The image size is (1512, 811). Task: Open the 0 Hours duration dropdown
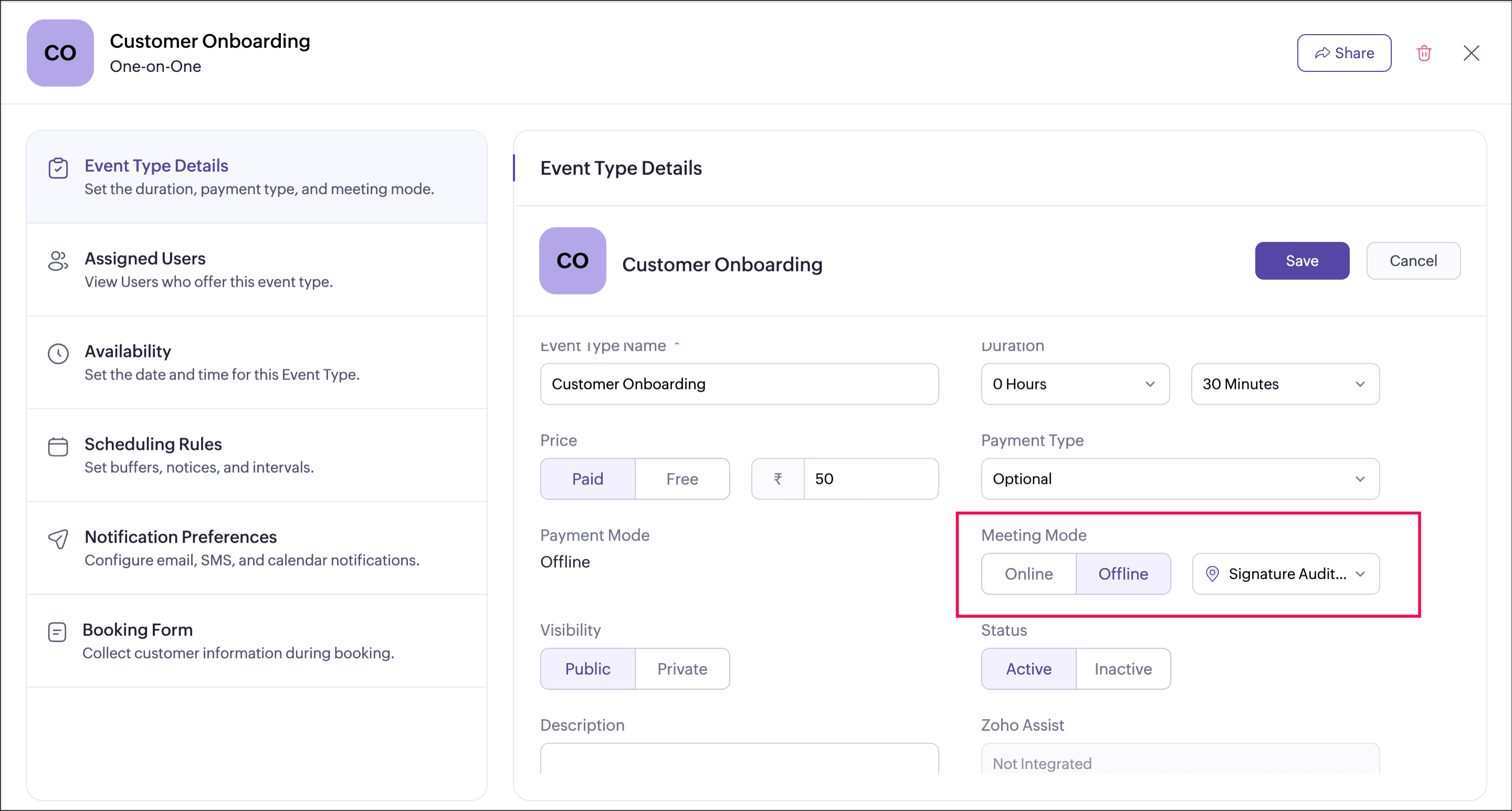coord(1075,384)
